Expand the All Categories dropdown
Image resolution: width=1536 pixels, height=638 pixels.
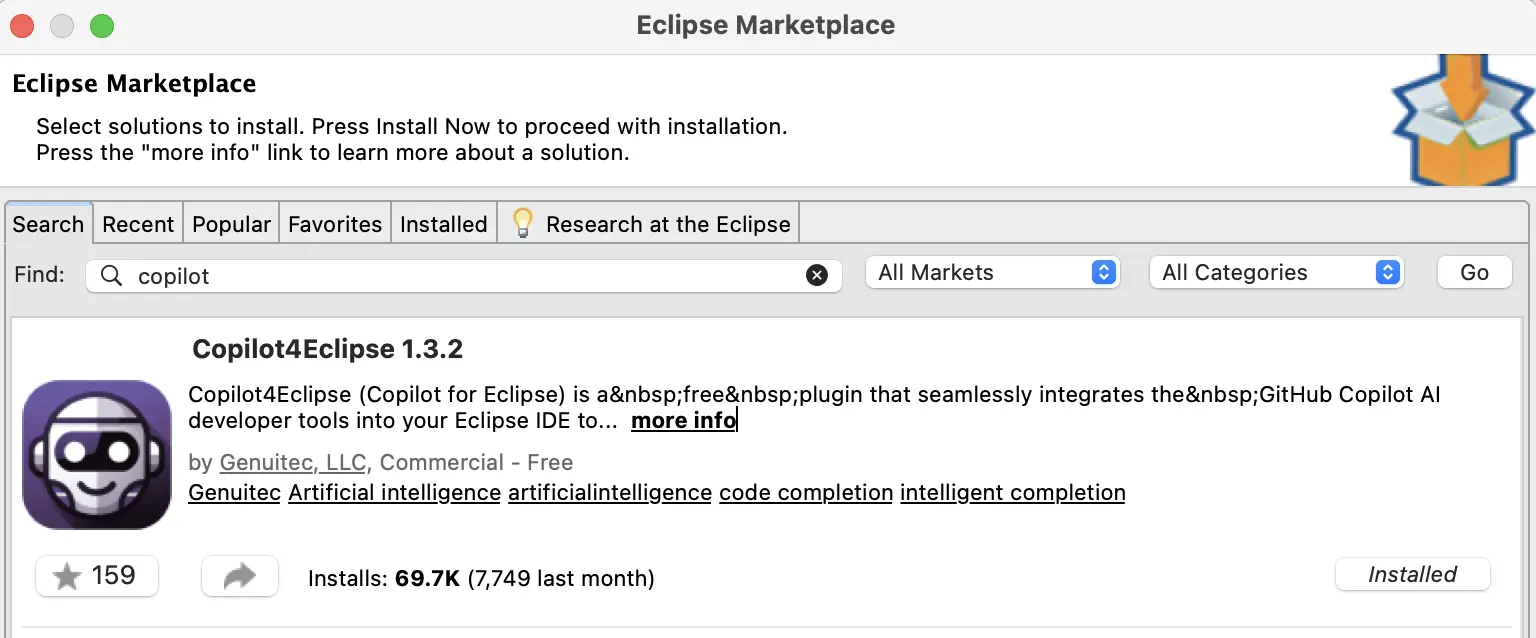(x=1277, y=273)
